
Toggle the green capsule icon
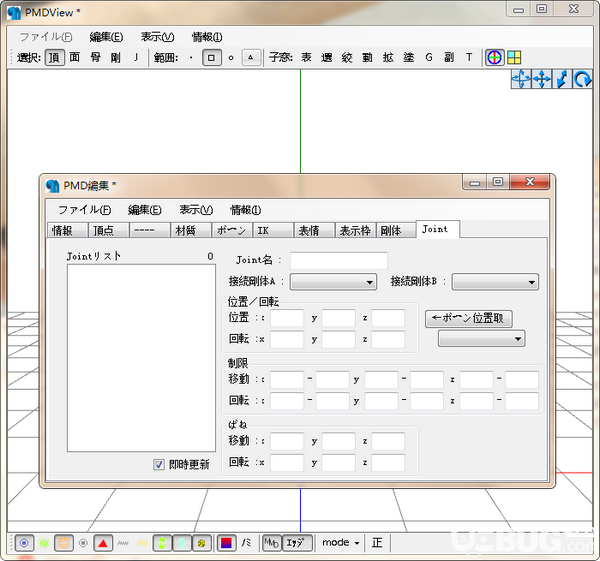coord(162,543)
